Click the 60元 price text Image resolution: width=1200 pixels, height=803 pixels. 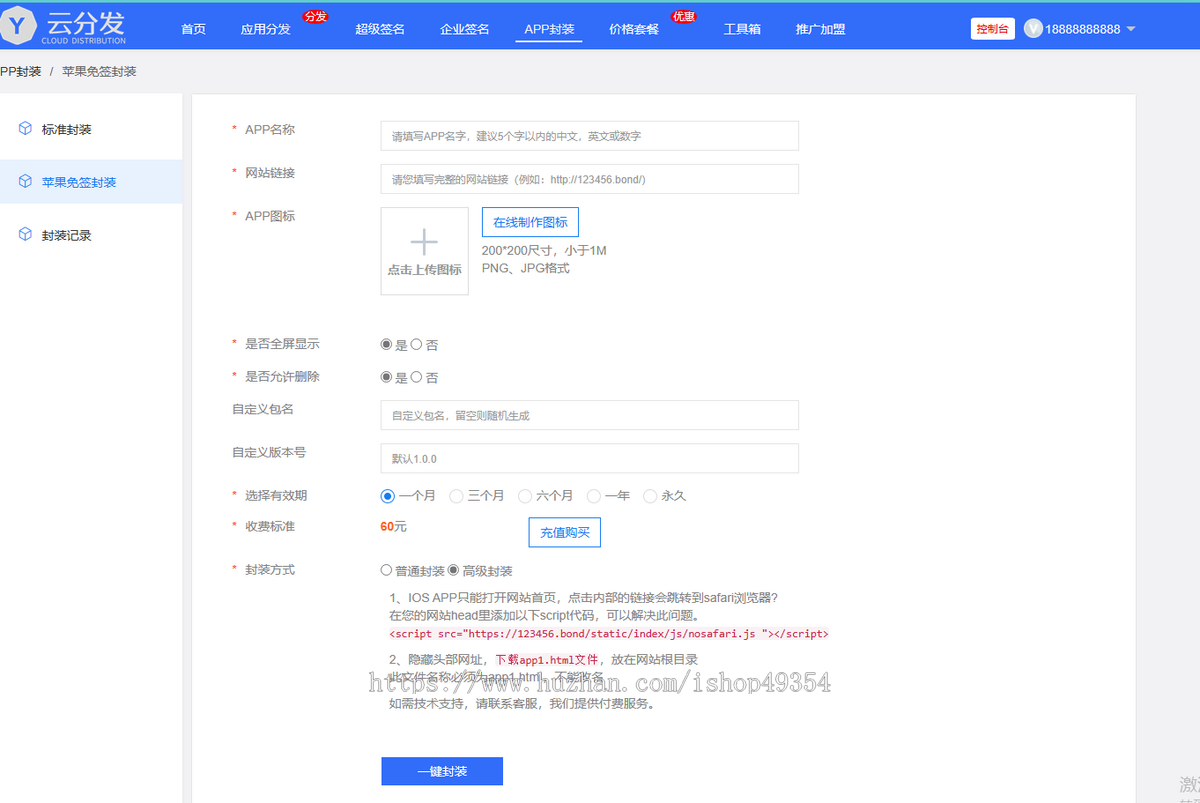click(394, 526)
